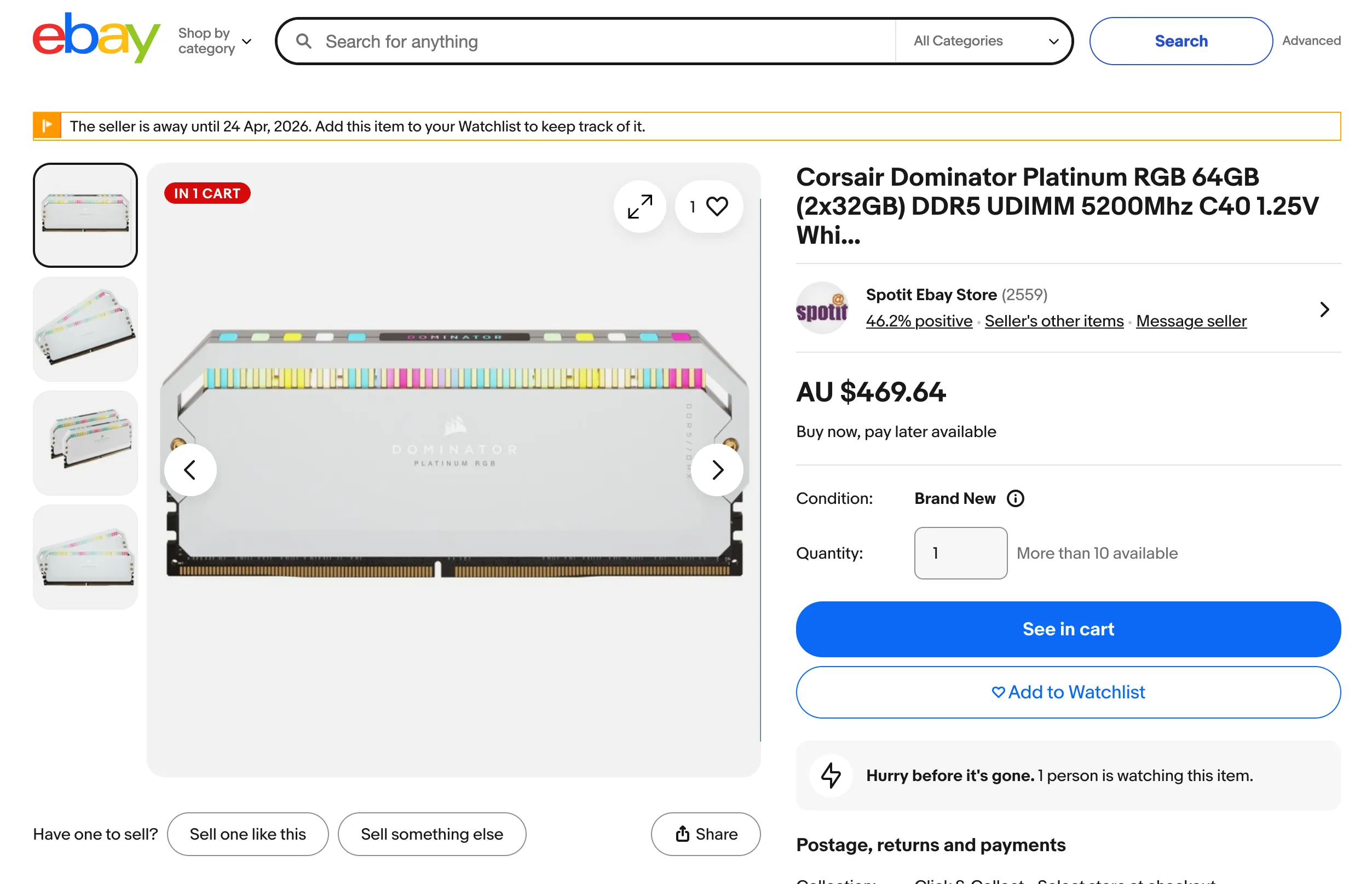The height and width of the screenshot is (884, 1372).
Task: Click Sell one like this button
Action: tap(247, 834)
